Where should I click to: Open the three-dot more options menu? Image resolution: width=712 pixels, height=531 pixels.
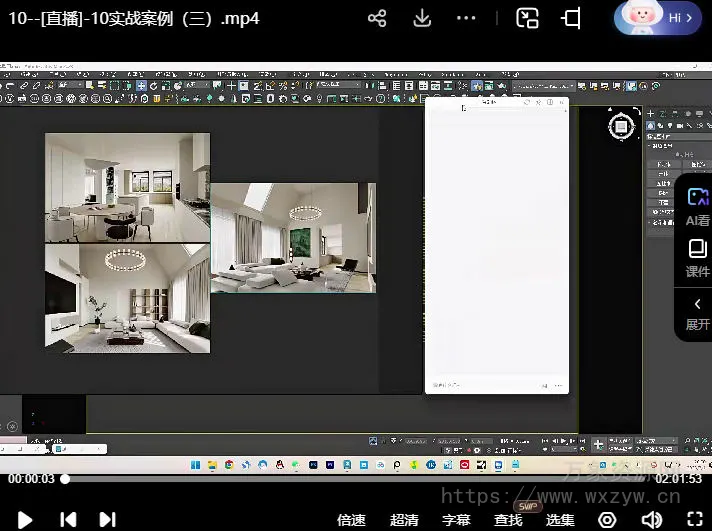tap(466, 19)
